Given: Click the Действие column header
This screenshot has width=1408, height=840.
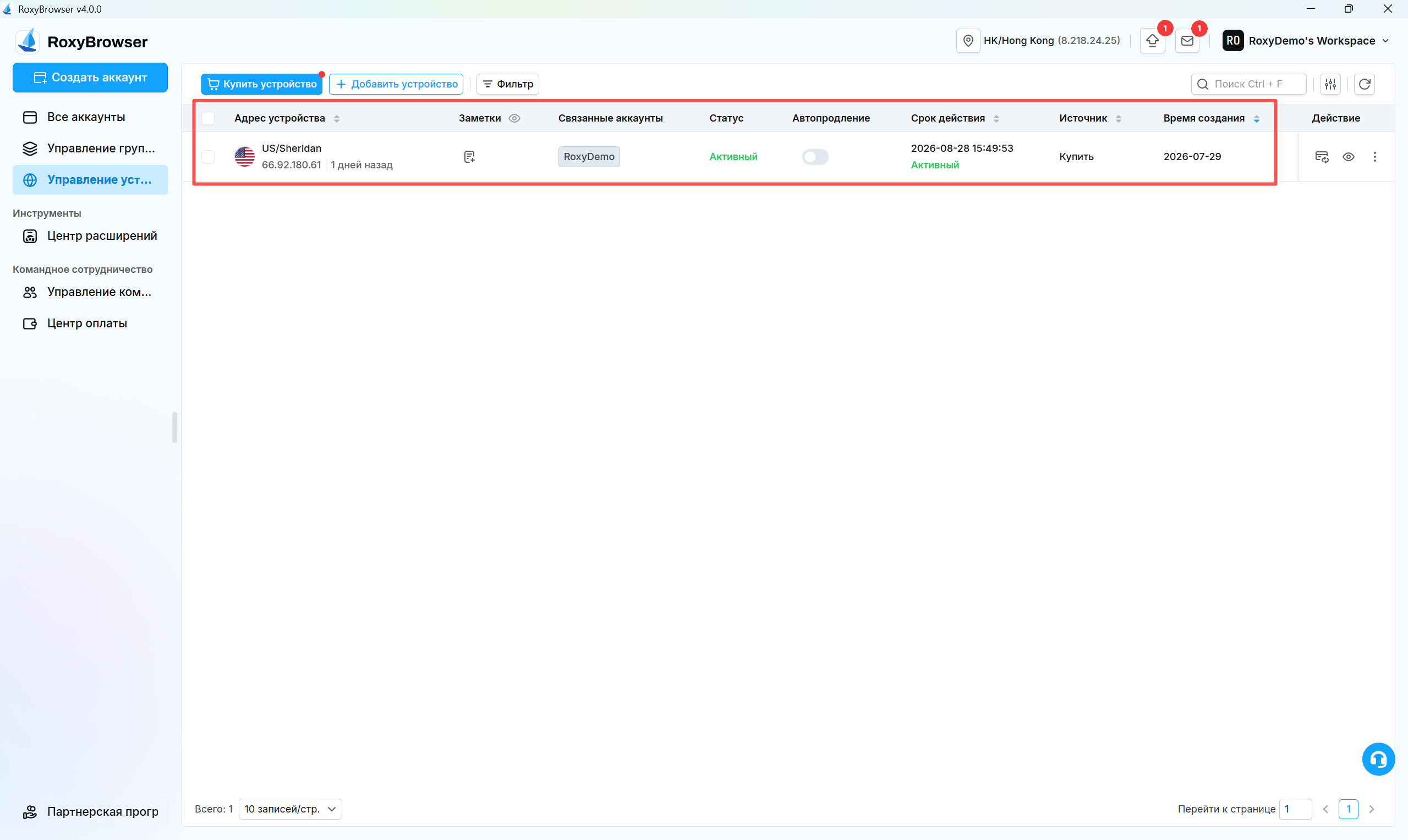Looking at the screenshot, I should coord(1335,118).
